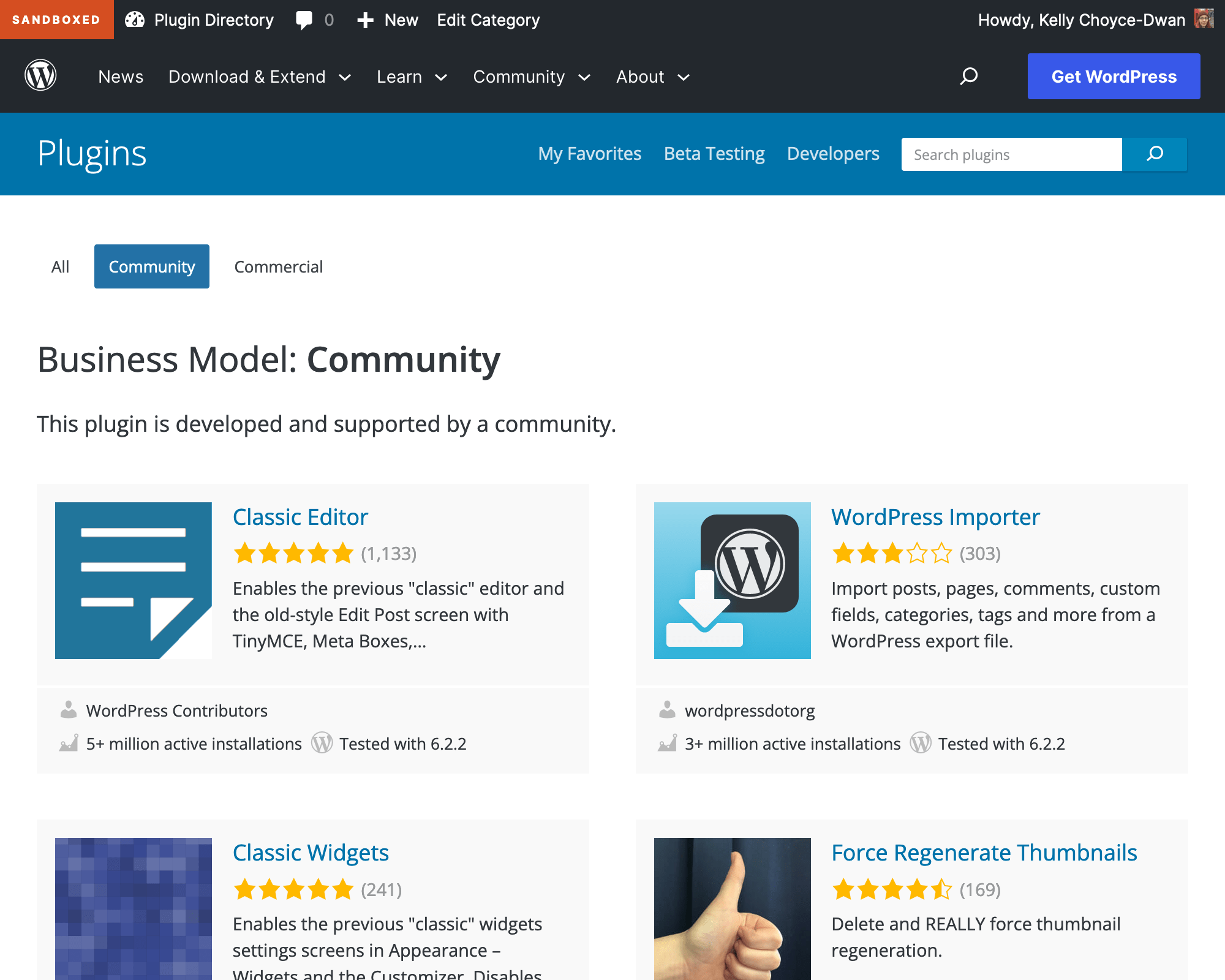Select the All filter tab
The height and width of the screenshot is (980, 1225).
tap(60, 266)
